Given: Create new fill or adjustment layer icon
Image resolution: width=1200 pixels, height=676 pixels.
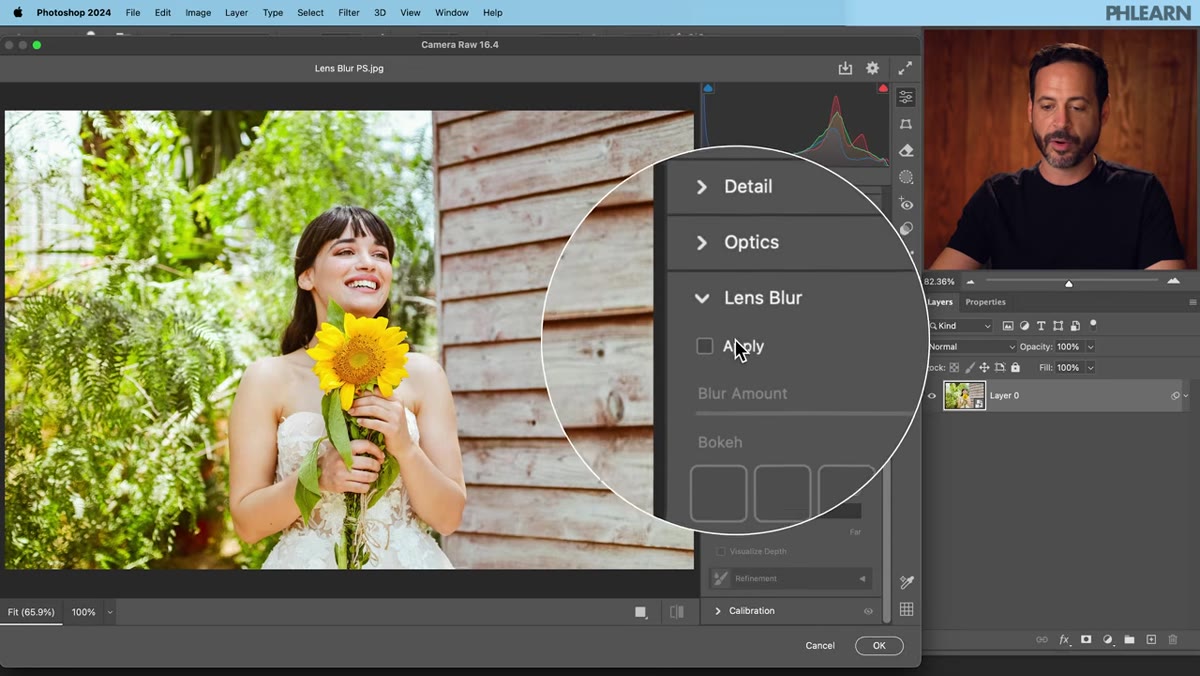Looking at the screenshot, I should click(1108, 639).
